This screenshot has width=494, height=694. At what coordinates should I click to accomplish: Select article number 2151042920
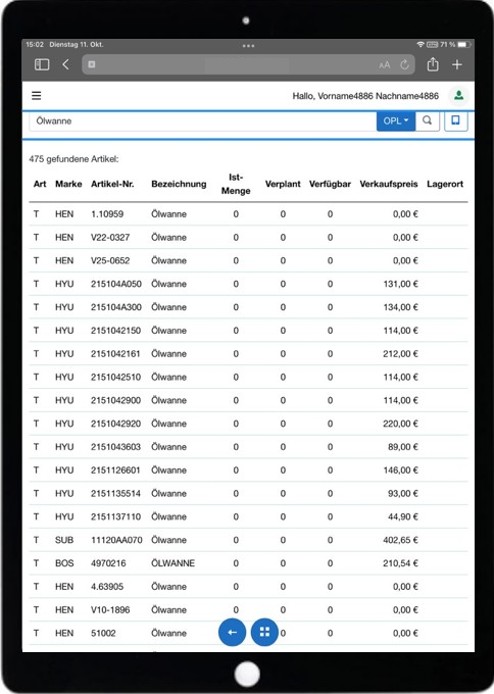pos(116,424)
